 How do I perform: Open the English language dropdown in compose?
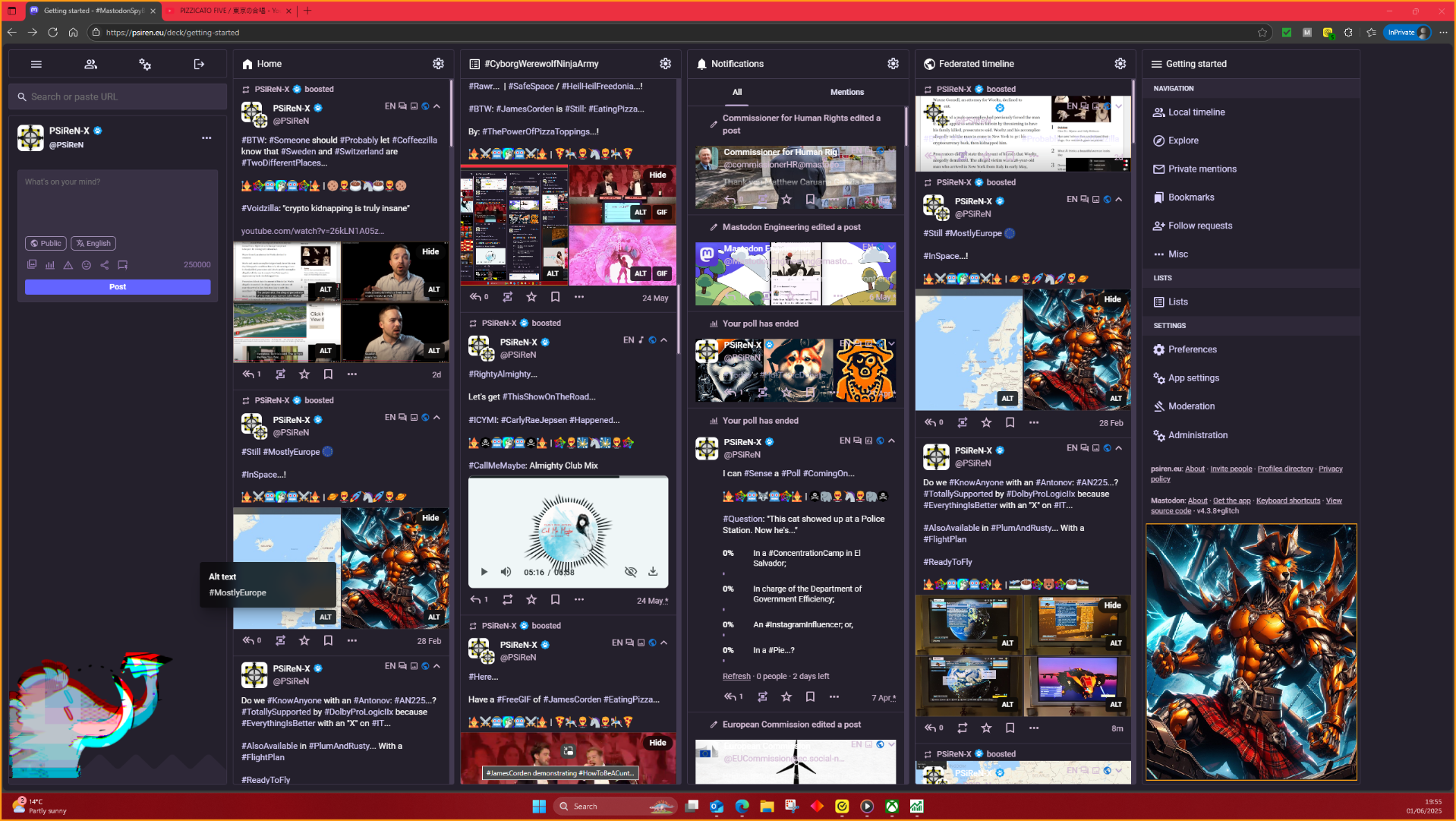point(93,244)
